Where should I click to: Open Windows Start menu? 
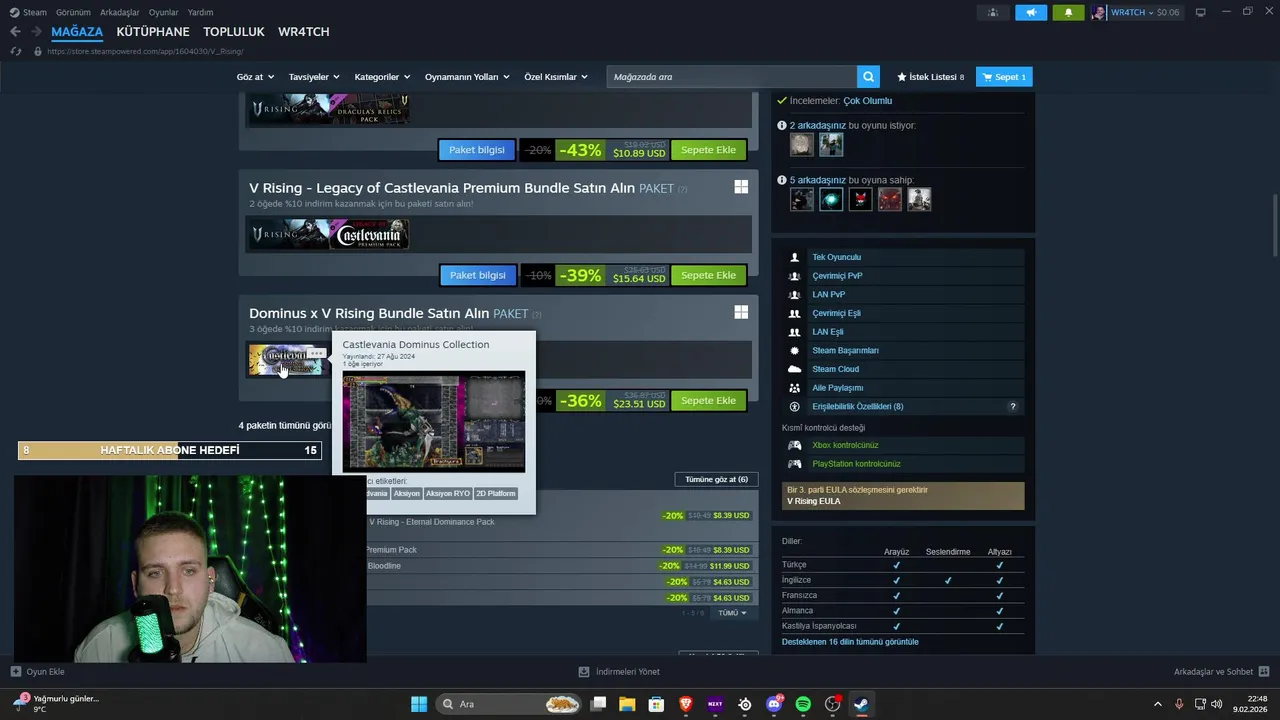click(419, 704)
